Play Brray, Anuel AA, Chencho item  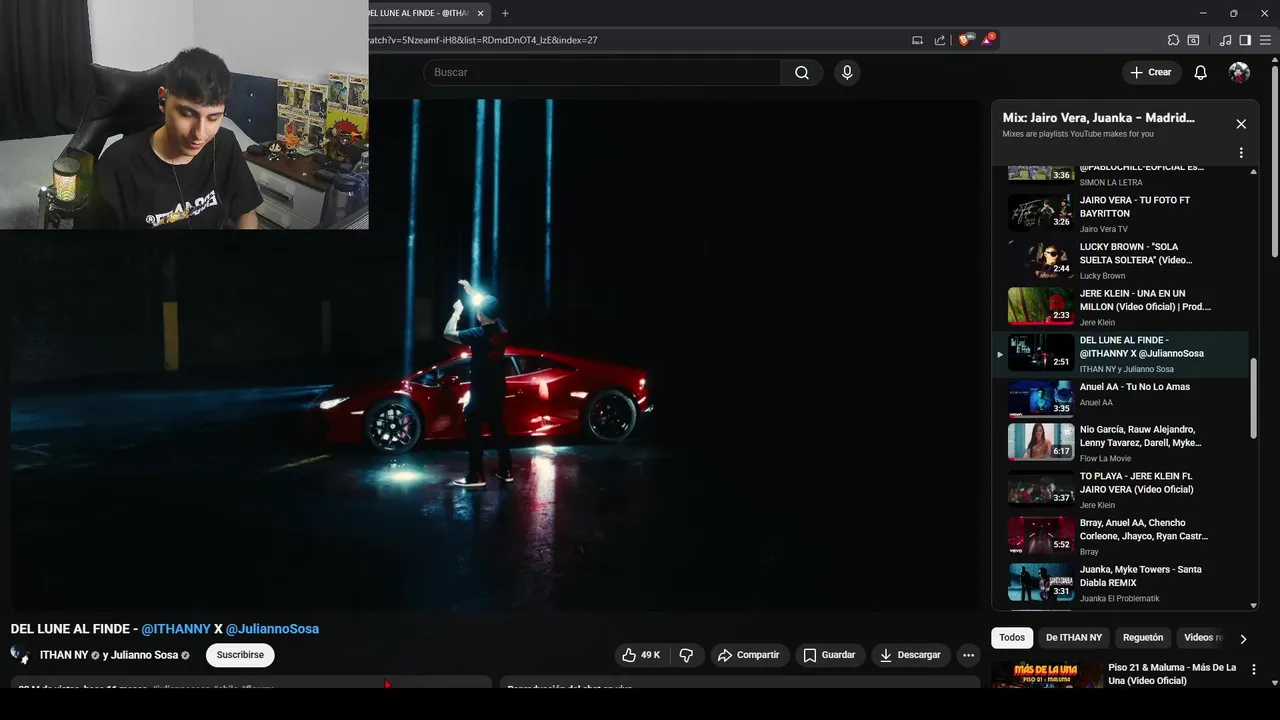1120,537
